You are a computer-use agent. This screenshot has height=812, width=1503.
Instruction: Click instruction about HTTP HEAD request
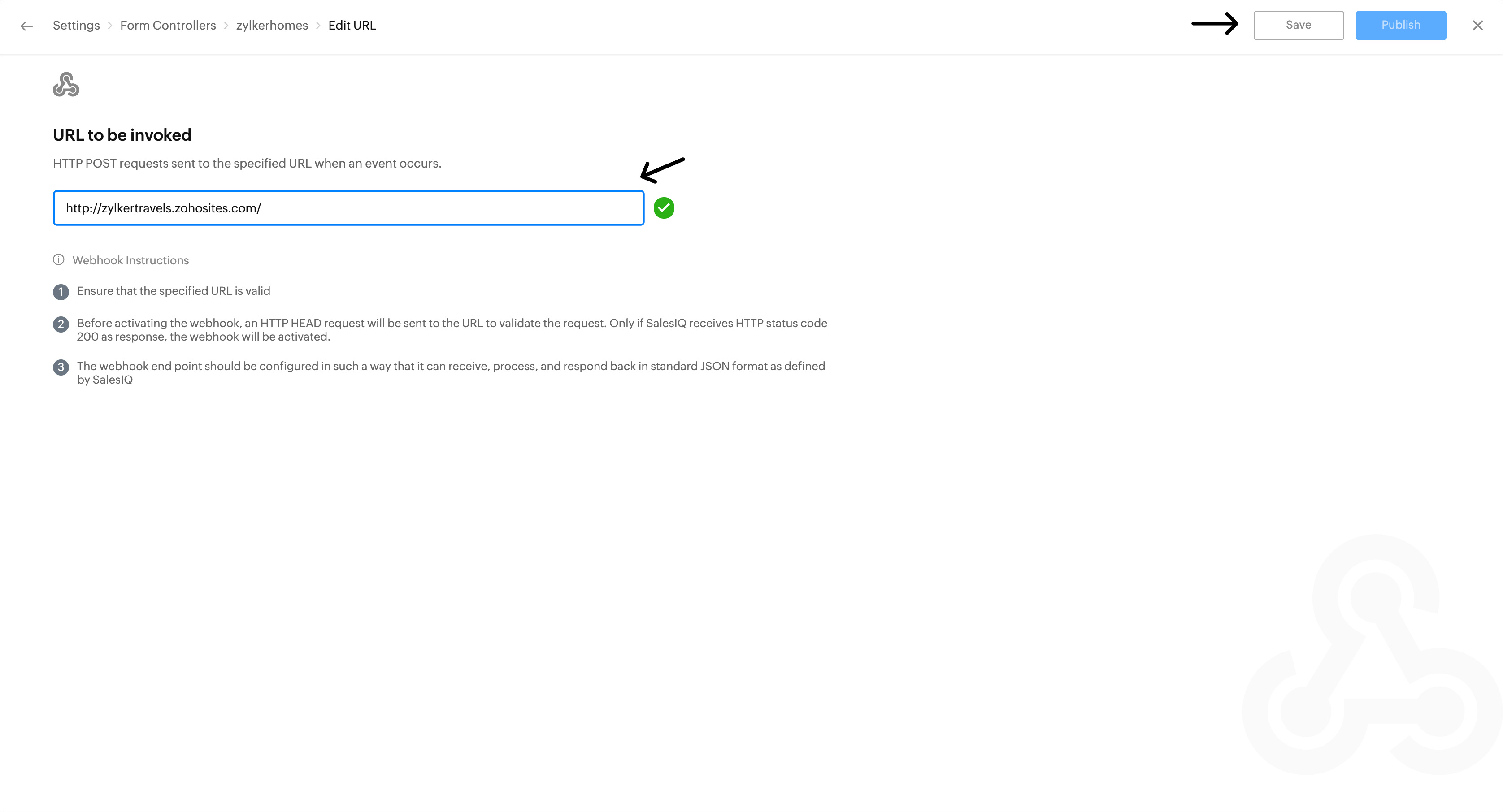(x=452, y=330)
